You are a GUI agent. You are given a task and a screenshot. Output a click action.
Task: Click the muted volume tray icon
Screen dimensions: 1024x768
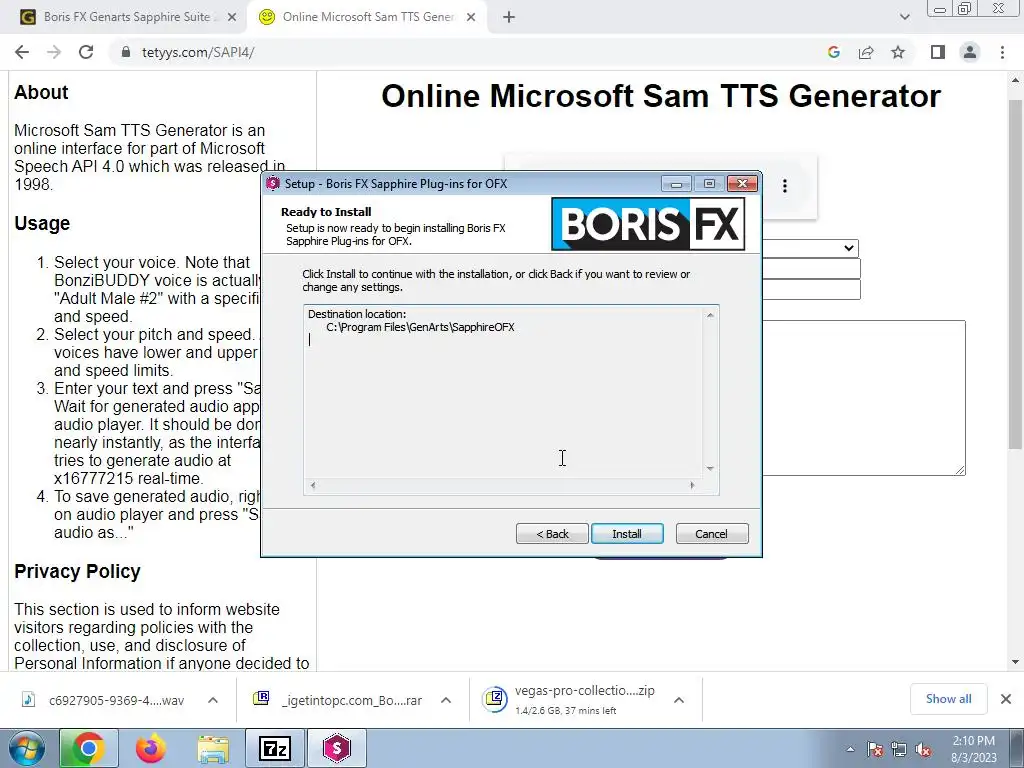coord(923,749)
